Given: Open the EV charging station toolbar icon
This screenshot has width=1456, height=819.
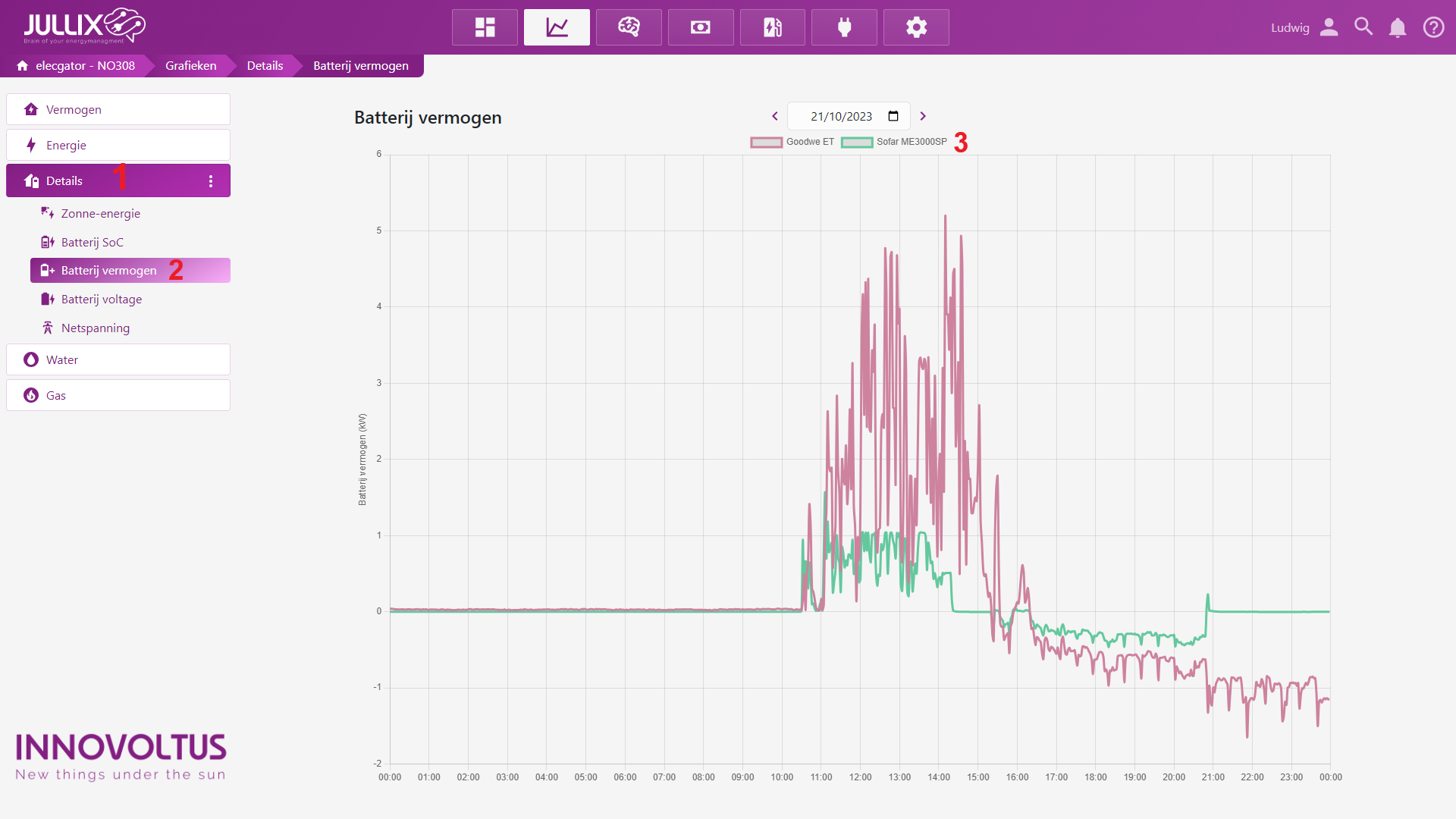Looking at the screenshot, I should point(772,27).
